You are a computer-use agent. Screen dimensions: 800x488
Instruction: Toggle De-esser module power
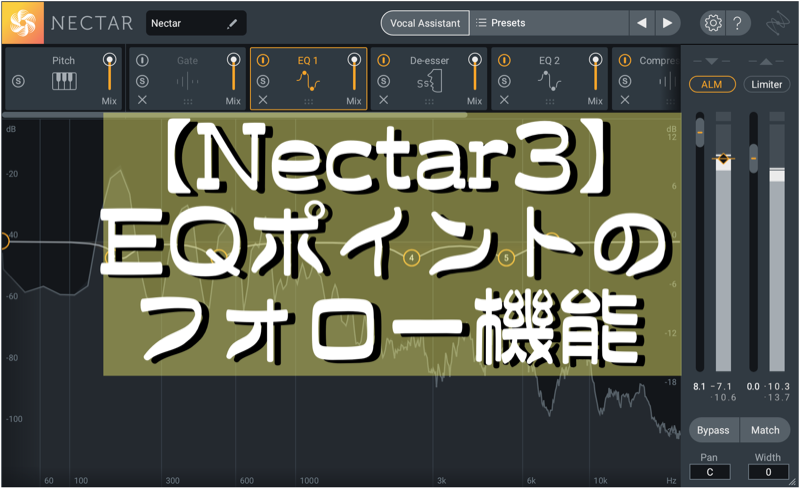click(x=384, y=60)
